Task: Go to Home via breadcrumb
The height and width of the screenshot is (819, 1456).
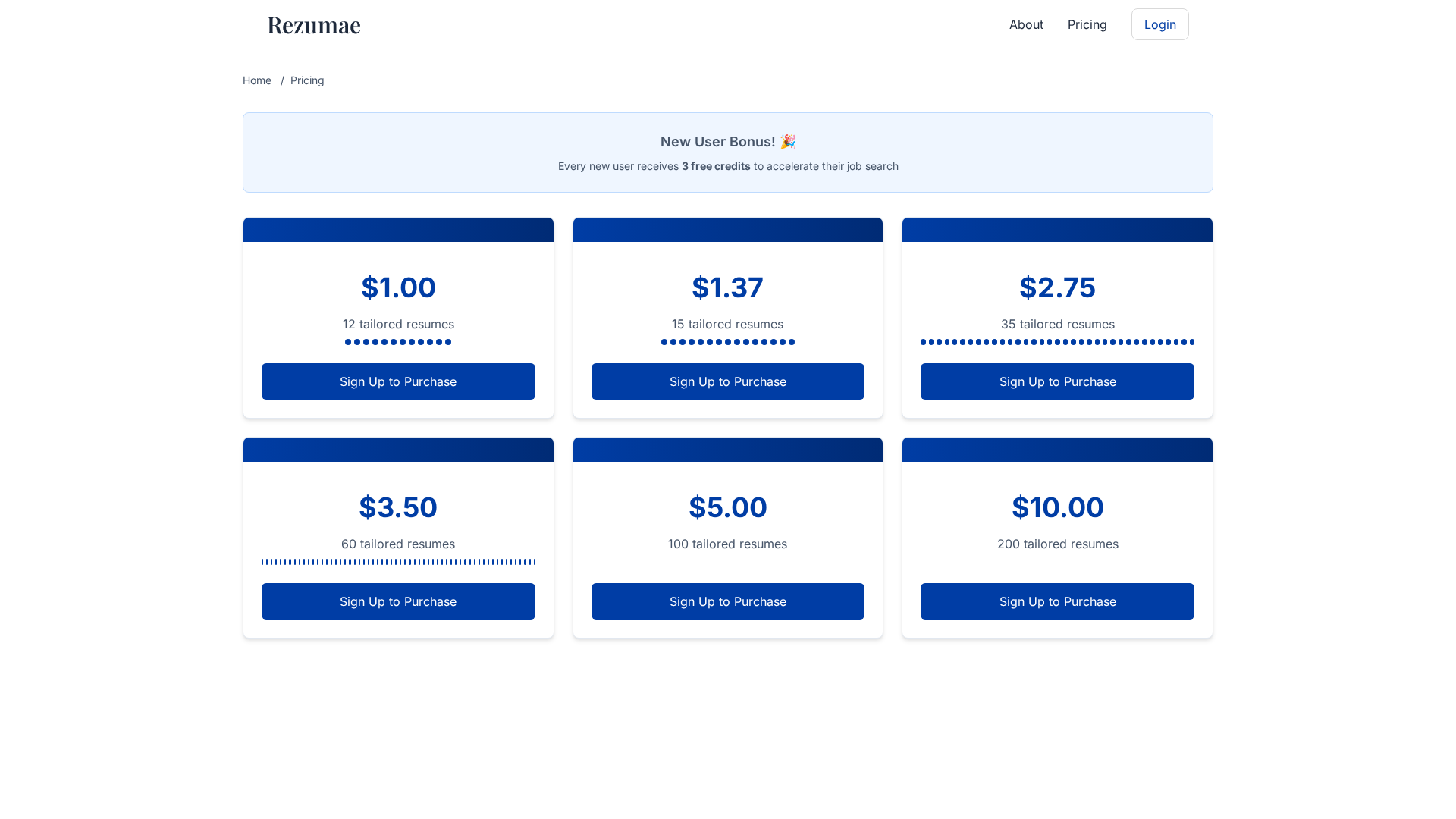Action: pyautogui.click(x=257, y=80)
